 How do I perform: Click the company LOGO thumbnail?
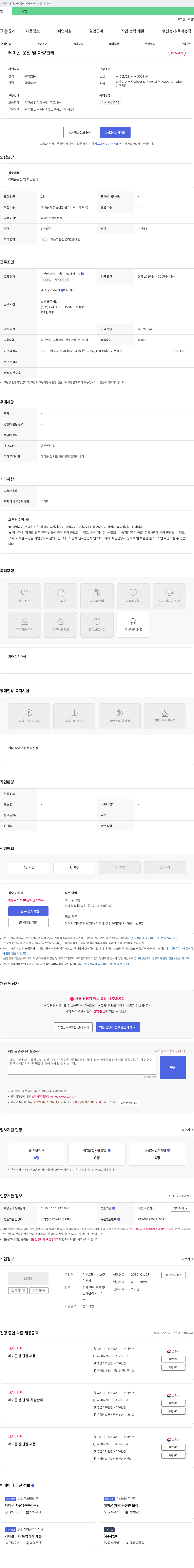[x=28, y=1278]
